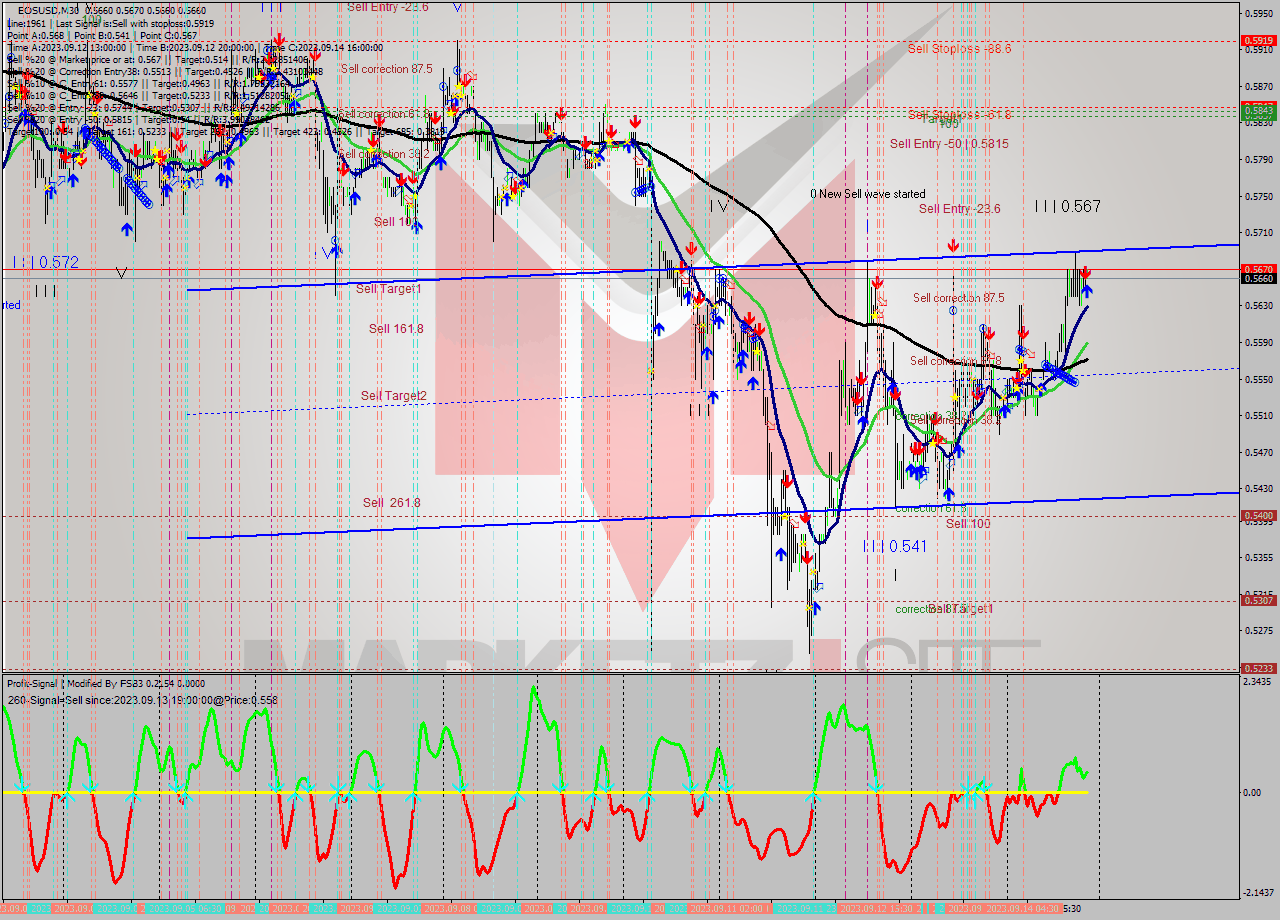1280x920 pixels.
Task: Click the 0 New Sell wave started label
Action: pos(867,194)
